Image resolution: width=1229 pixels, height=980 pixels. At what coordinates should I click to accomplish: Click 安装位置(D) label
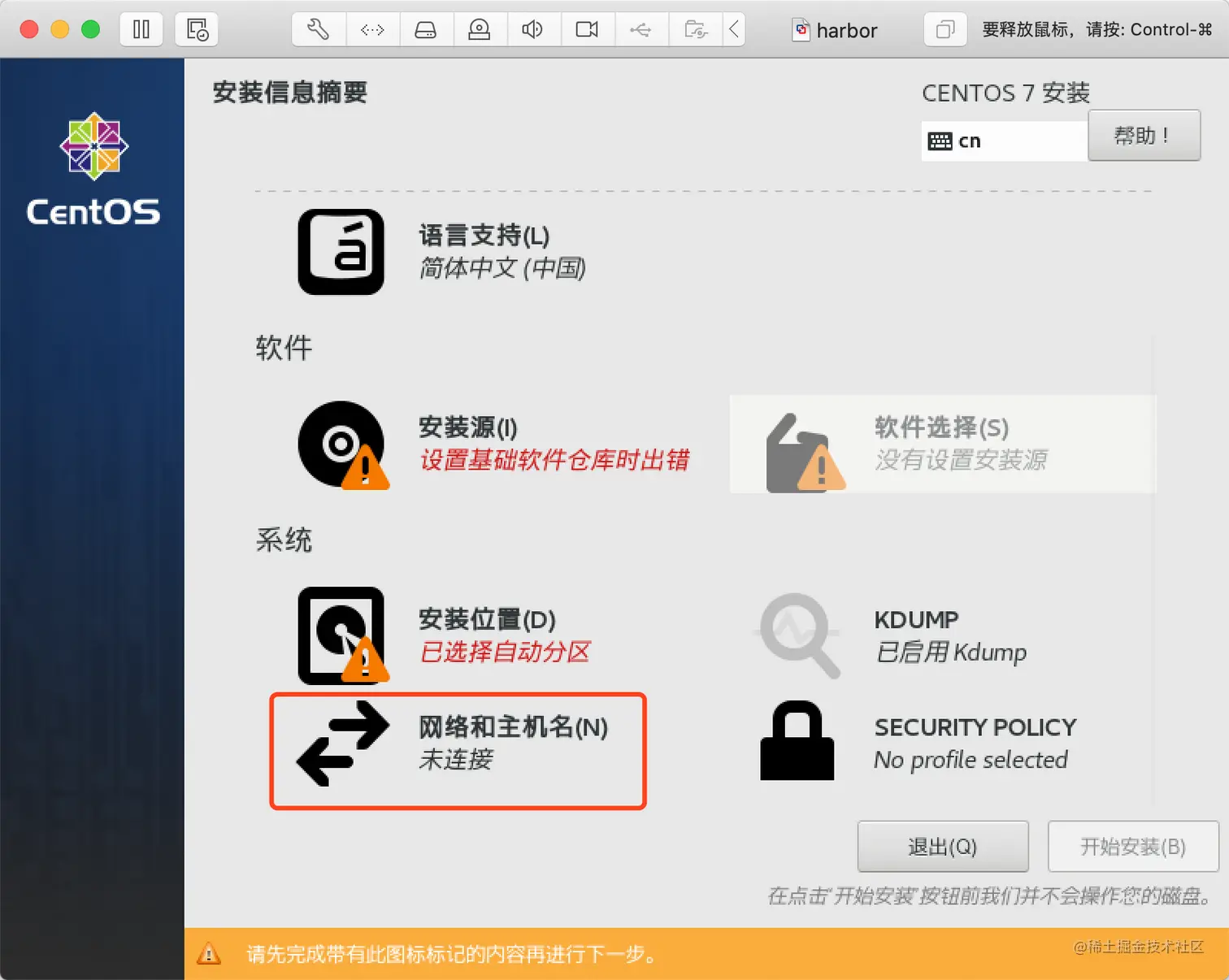click(x=487, y=619)
